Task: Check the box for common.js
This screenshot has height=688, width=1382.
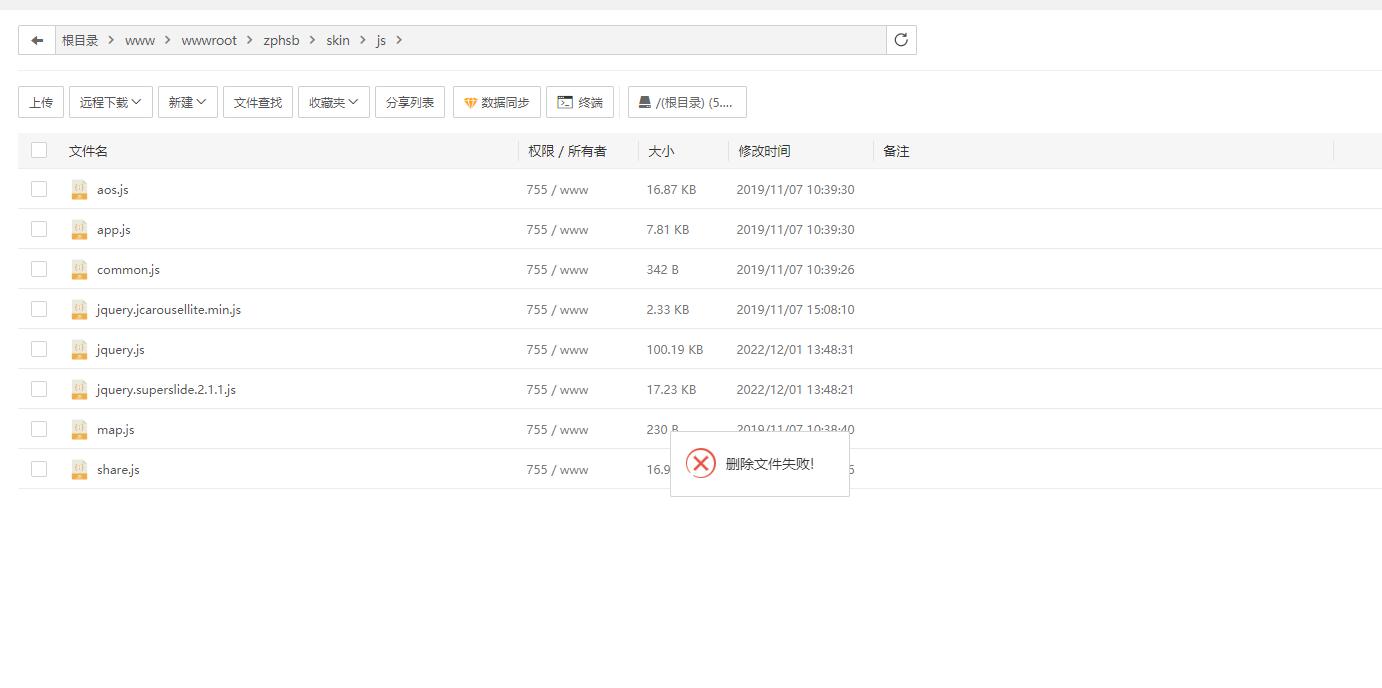Action: 39,269
